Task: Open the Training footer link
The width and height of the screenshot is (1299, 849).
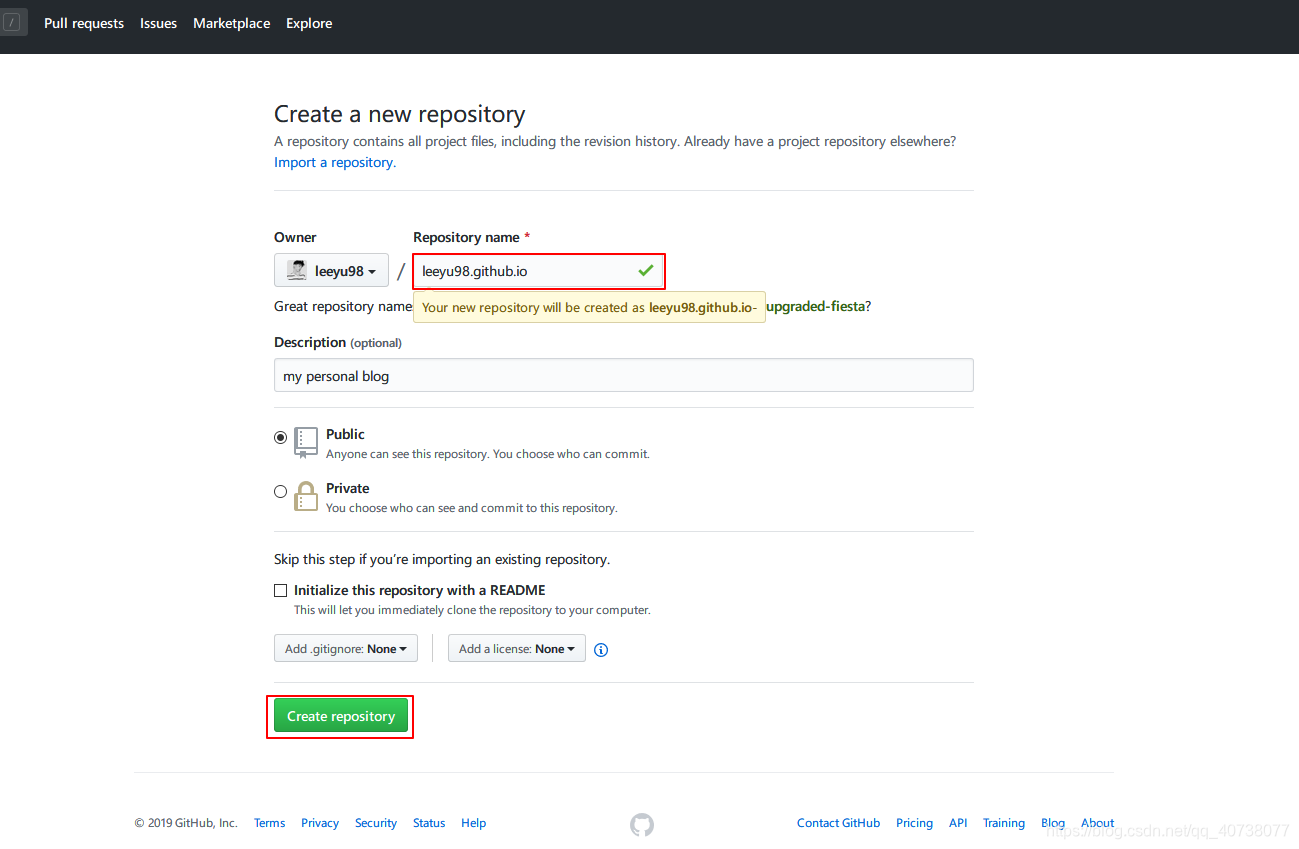Action: coord(1004,823)
